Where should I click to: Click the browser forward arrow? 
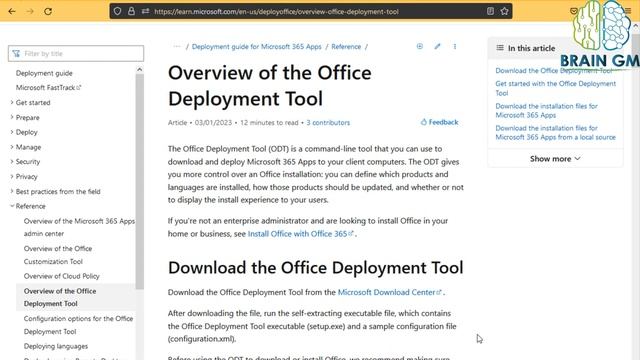(x=30, y=11)
